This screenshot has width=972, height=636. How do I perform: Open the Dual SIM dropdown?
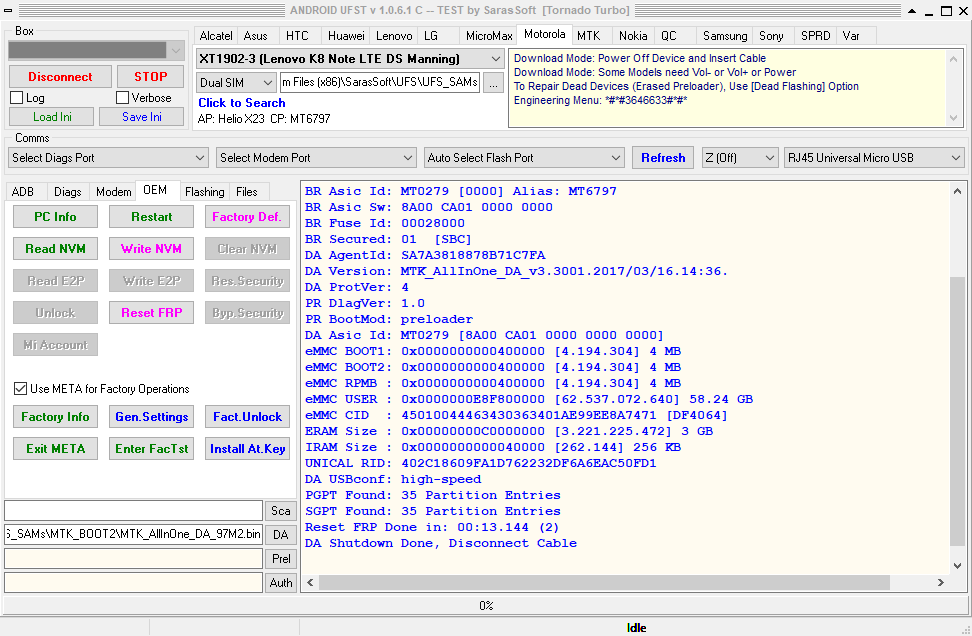tap(236, 83)
